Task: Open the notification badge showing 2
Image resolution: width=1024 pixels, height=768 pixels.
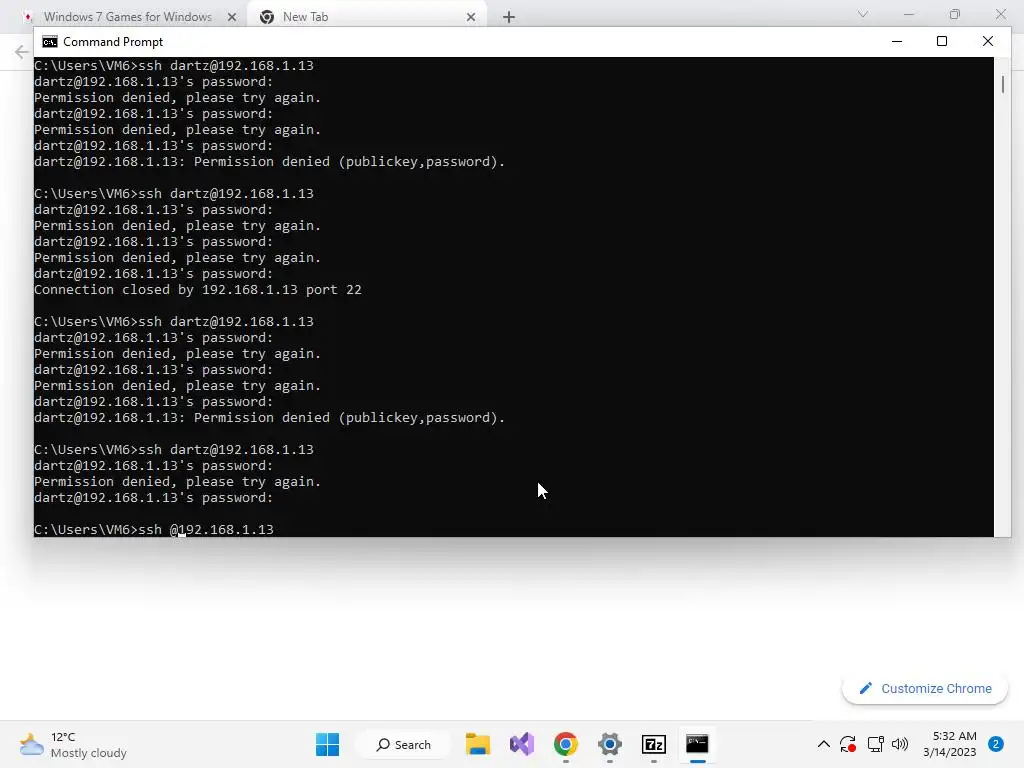Action: click(995, 744)
